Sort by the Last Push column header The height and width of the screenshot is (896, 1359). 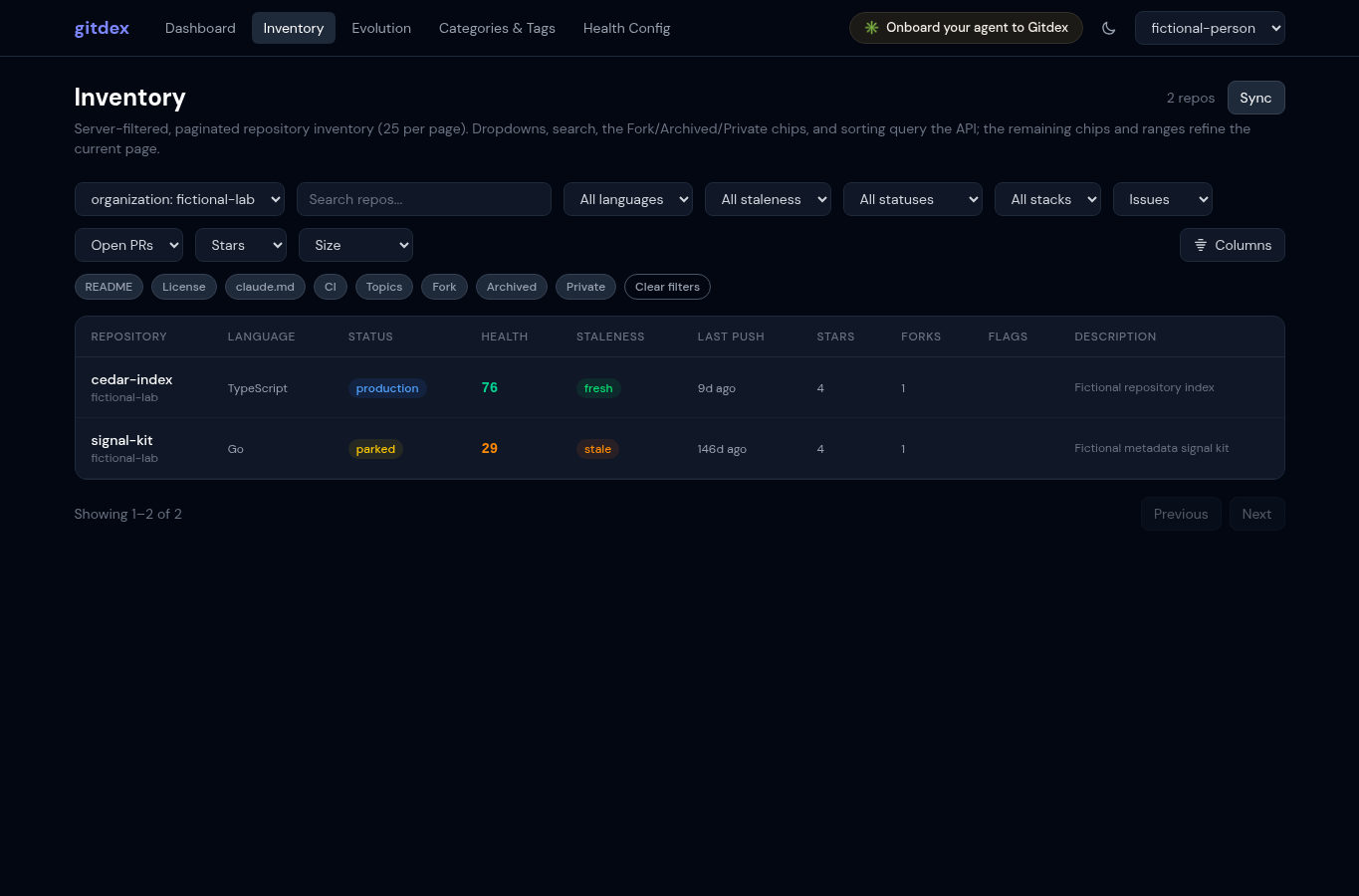coord(731,336)
